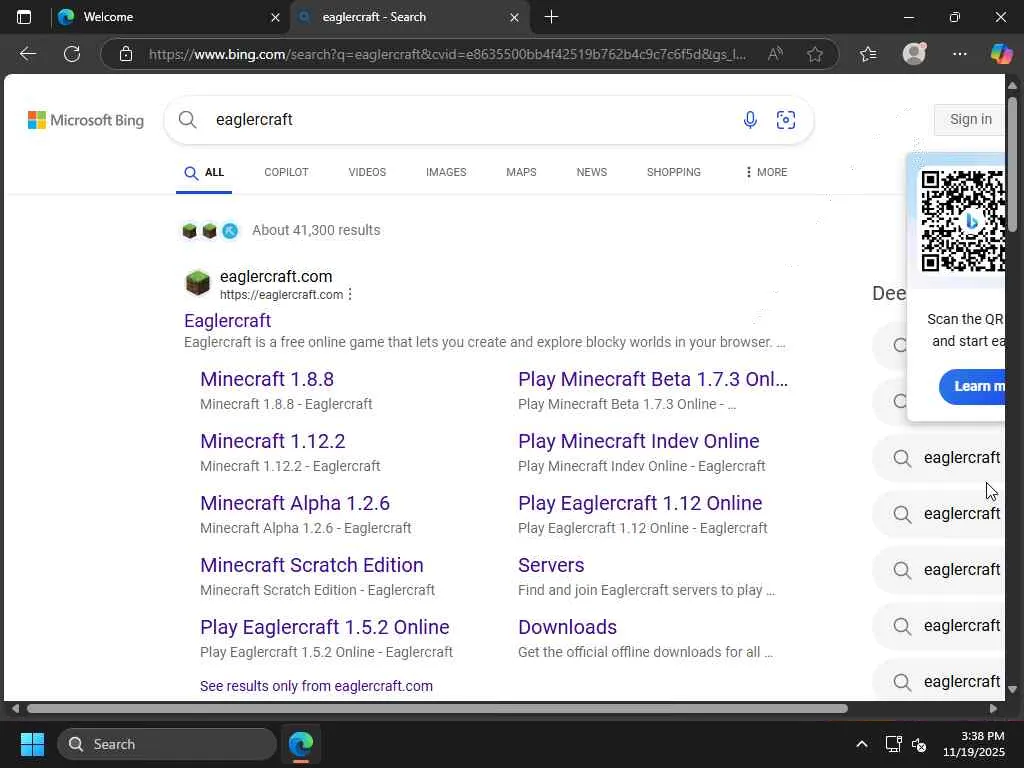Image resolution: width=1024 pixels, height=768 pixels.
Task: Open Read Aloud in the address bar
Action: coord(775,54)
